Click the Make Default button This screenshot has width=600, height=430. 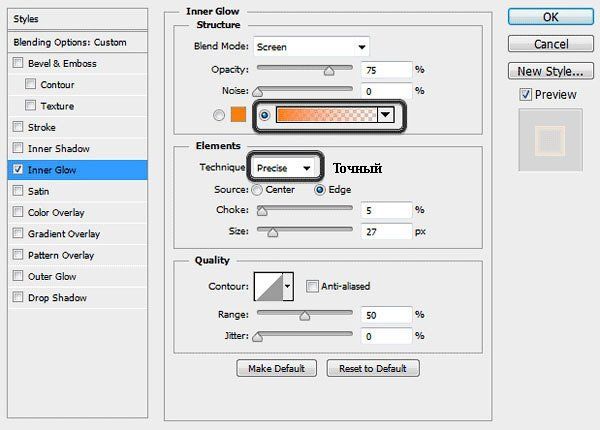276,368
